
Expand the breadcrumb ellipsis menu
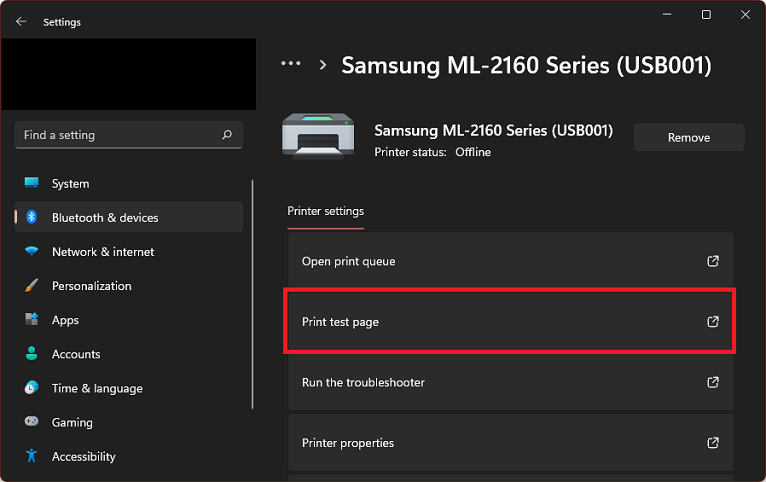[x=291, y=63]
